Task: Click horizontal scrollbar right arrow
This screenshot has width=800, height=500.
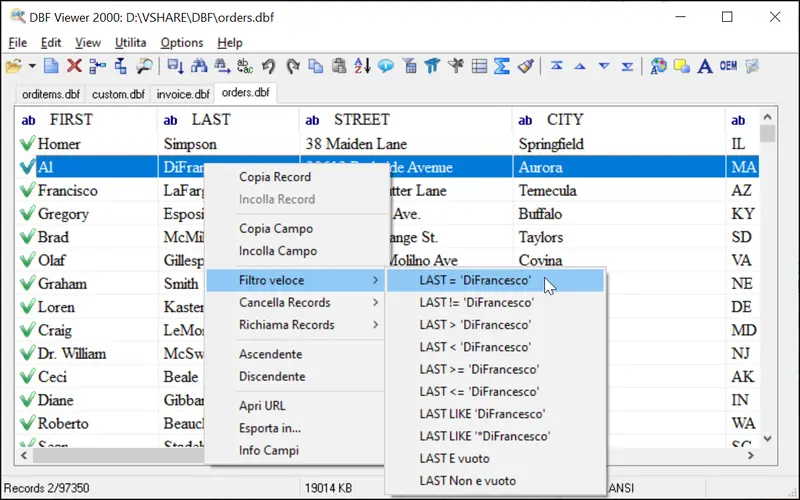Action: point(751,456)
